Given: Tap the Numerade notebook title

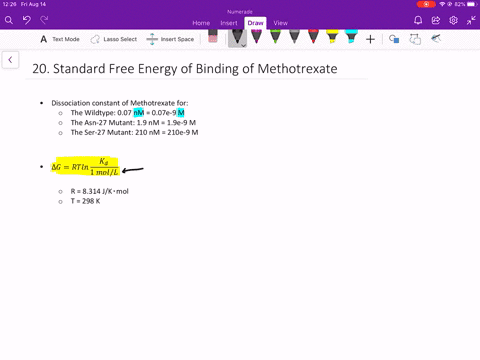Looking at the screenshot, I should 240,12.
